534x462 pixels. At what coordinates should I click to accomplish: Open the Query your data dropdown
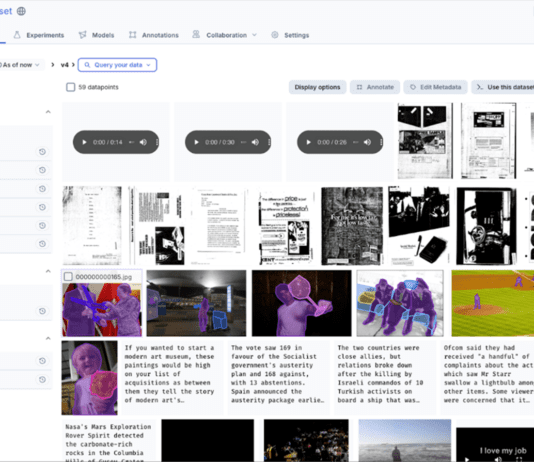point(117,65)
